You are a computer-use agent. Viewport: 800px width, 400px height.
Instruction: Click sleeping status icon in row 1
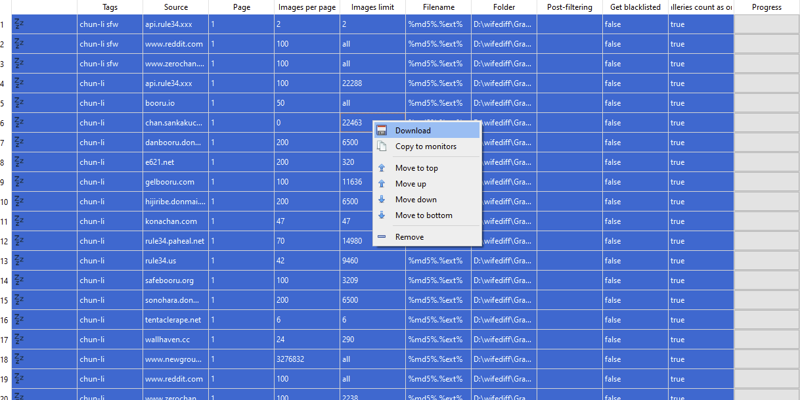[x=19, y=23]
